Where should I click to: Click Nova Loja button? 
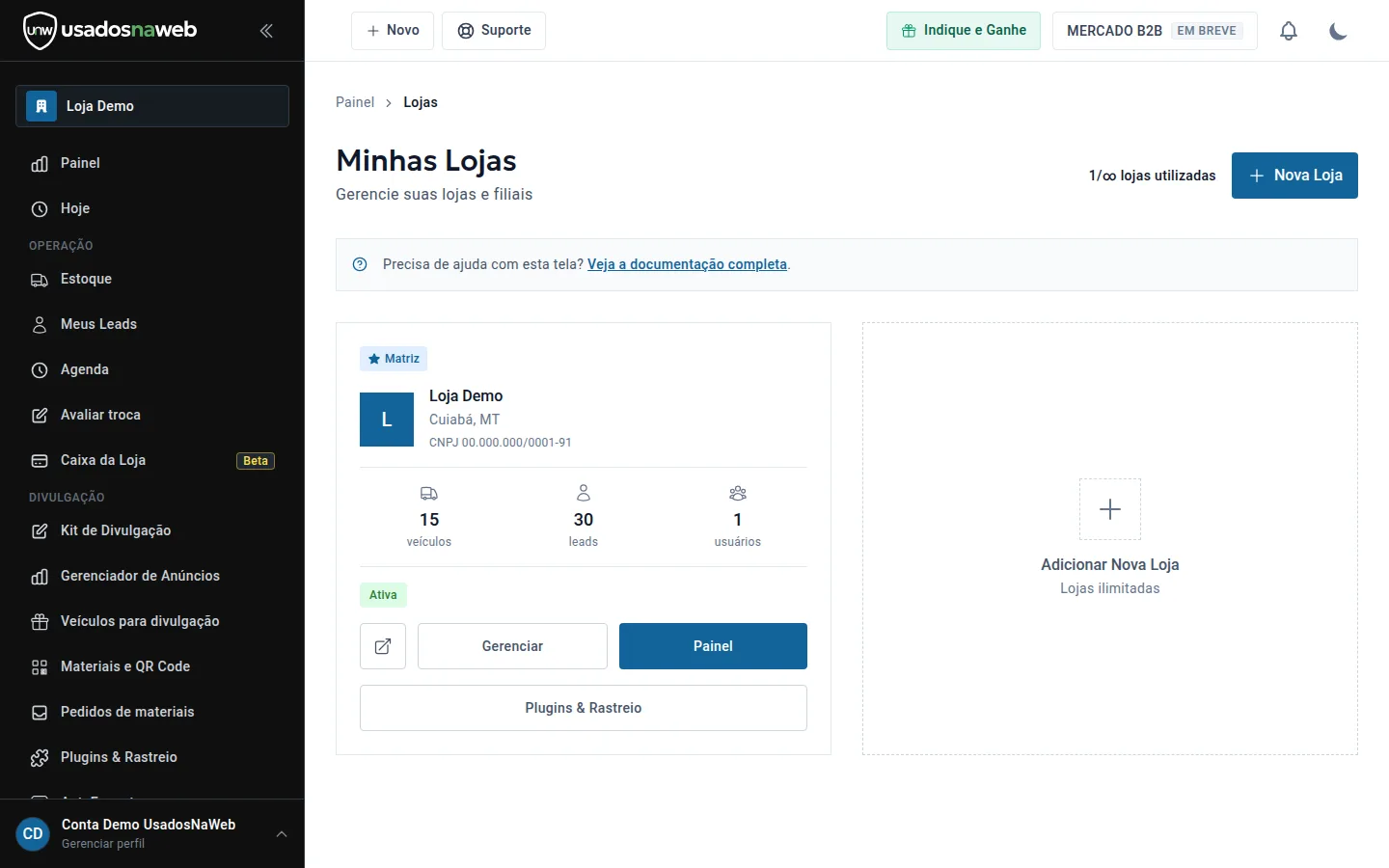[x=1294, y=176]
